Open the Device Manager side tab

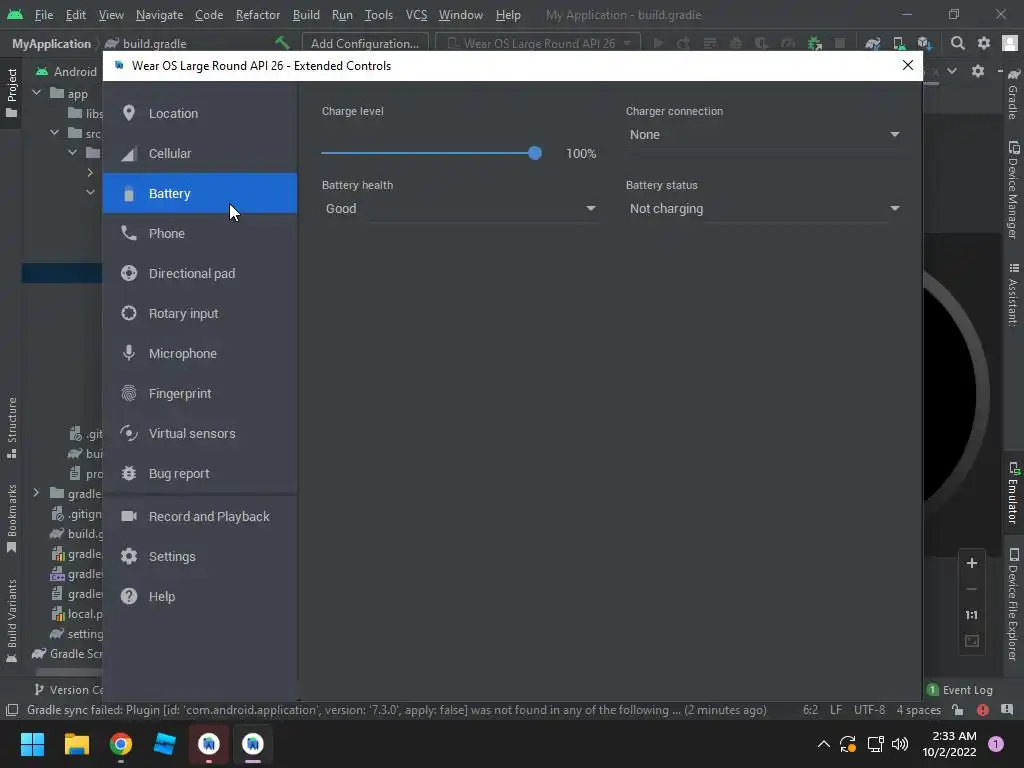(1013, 189)
